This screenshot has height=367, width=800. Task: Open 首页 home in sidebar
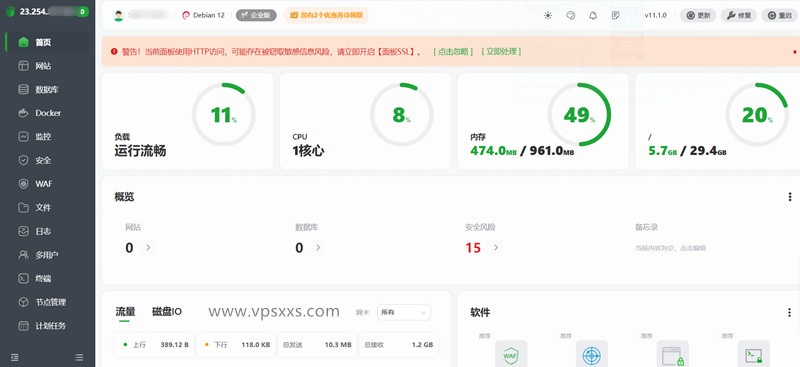click(x=47, y=42)
